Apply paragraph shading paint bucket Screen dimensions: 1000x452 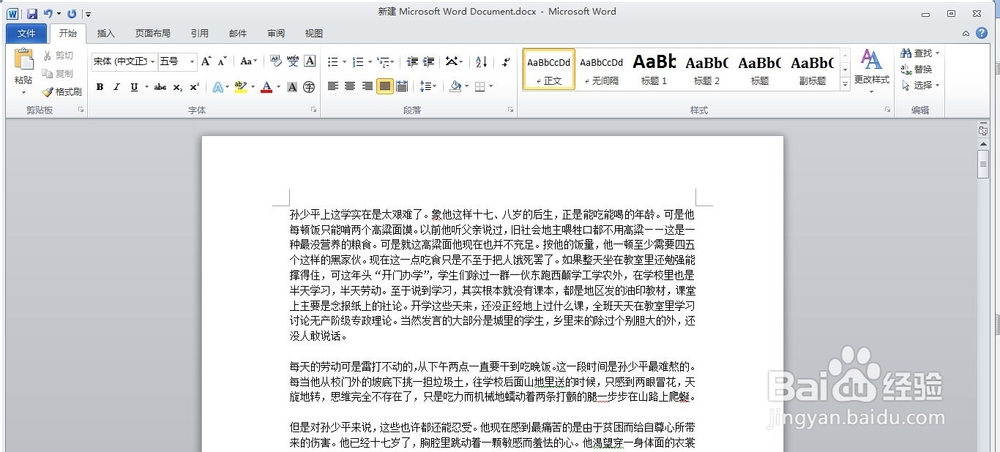[x=455, y=86]
